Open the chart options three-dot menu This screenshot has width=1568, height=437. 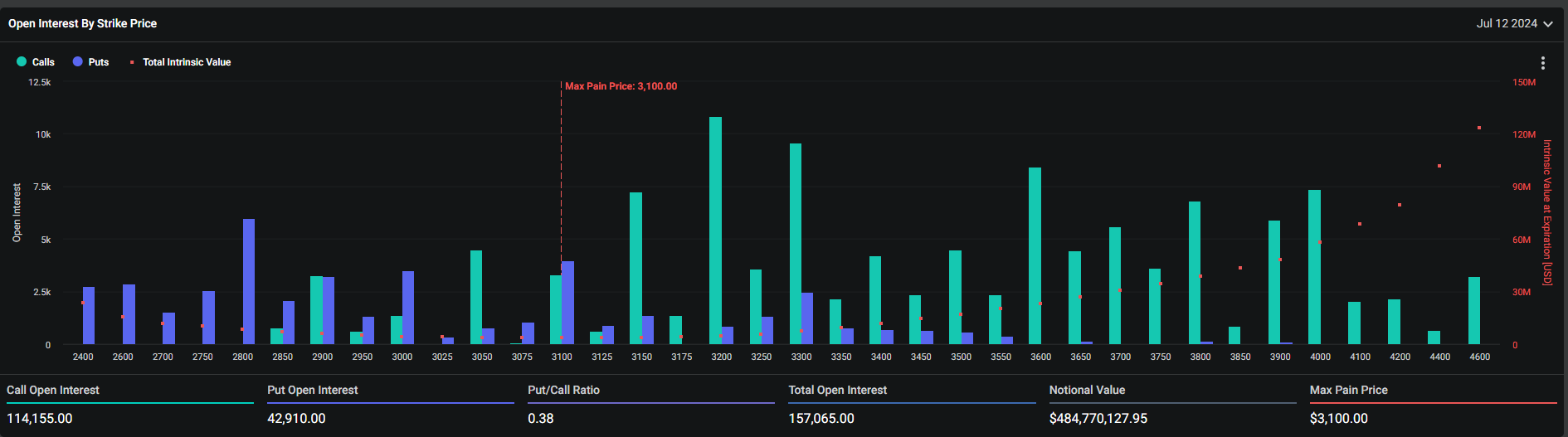click(x=1542, y=63)
